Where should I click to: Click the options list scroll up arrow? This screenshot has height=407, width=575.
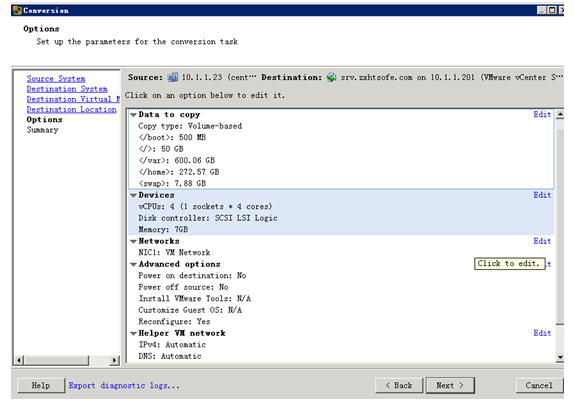coord(560,114)
